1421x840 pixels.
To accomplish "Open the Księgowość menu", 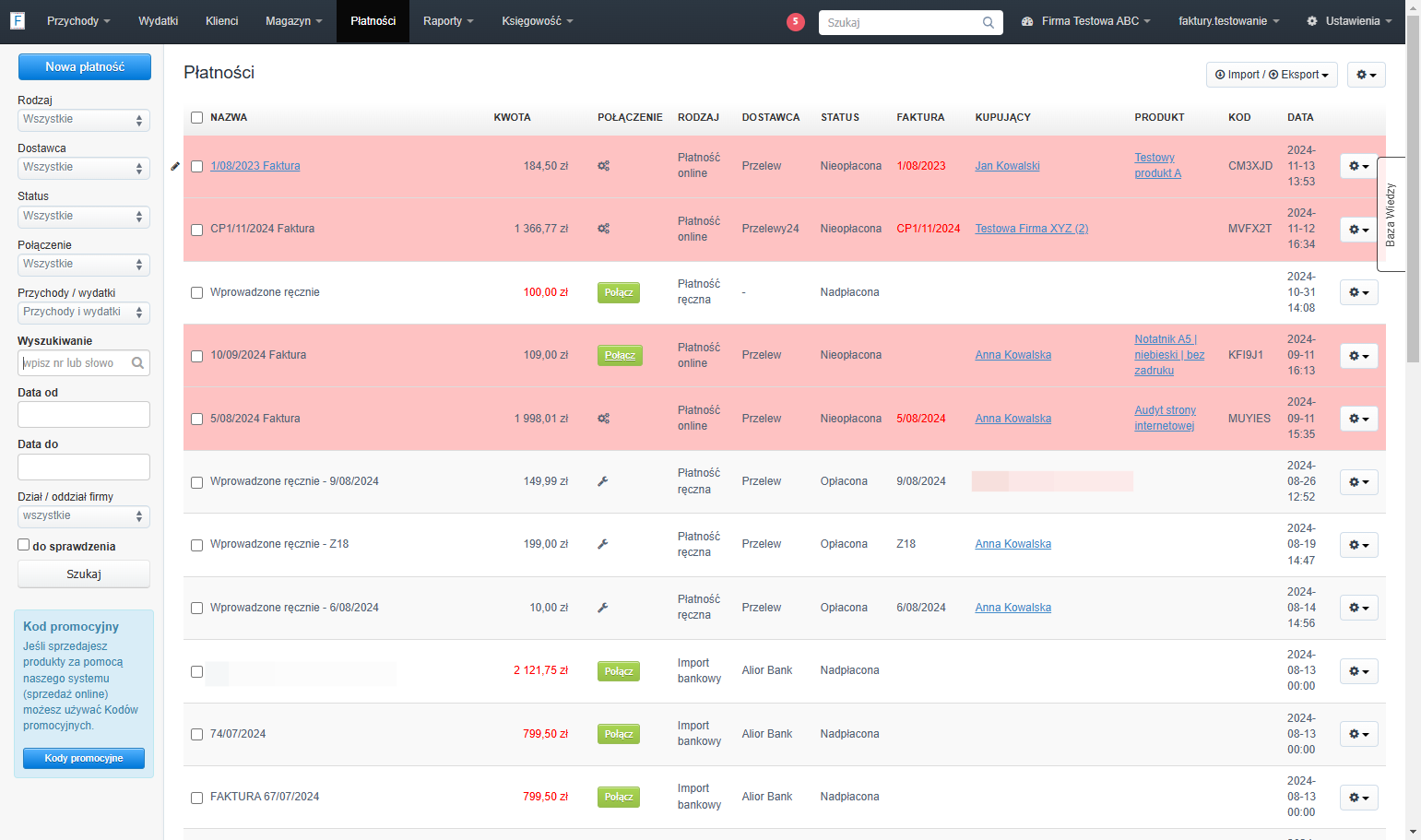I will (538, 21).
